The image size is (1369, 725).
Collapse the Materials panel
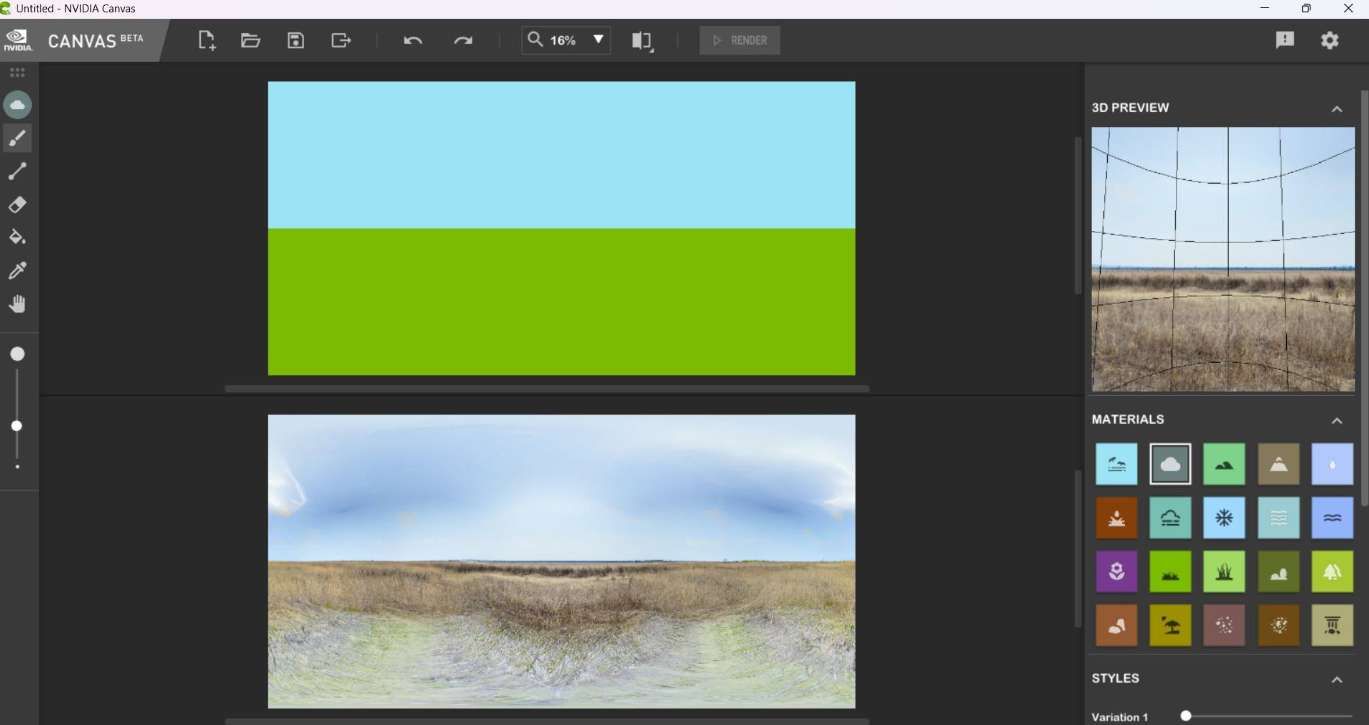[1338, 419]
